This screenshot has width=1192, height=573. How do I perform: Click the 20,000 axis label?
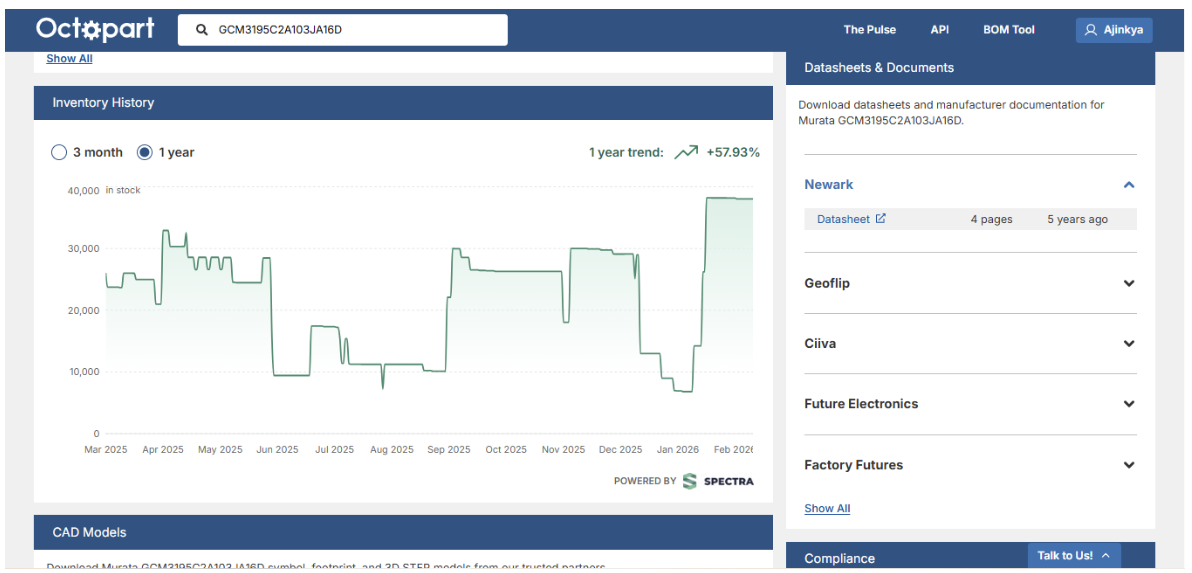tap(84, 311)
